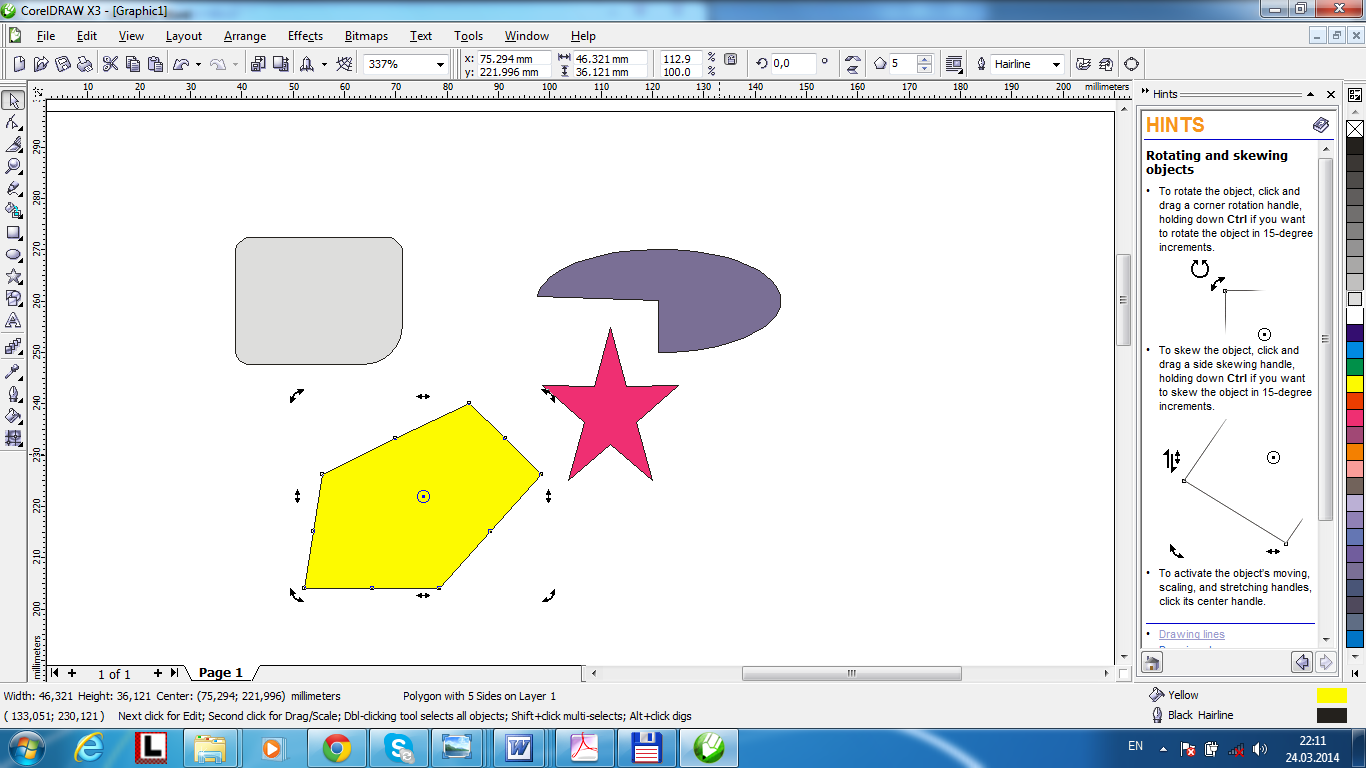This screenshot has height=768, width=1366.
Task: Click the Copy icon in toolbar
Action: pyautogui.click(x=132, y=64)
